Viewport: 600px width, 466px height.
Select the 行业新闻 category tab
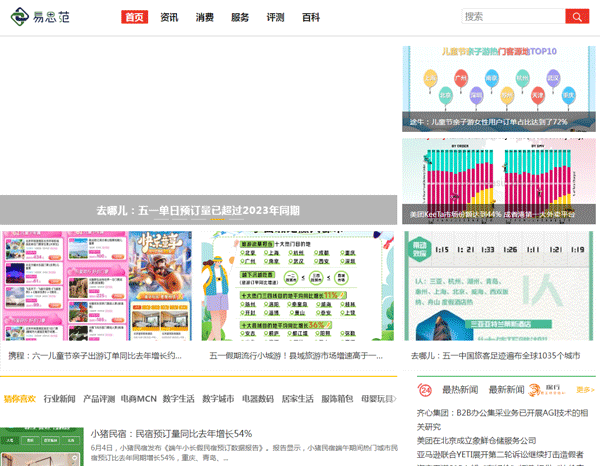[59, 399]
